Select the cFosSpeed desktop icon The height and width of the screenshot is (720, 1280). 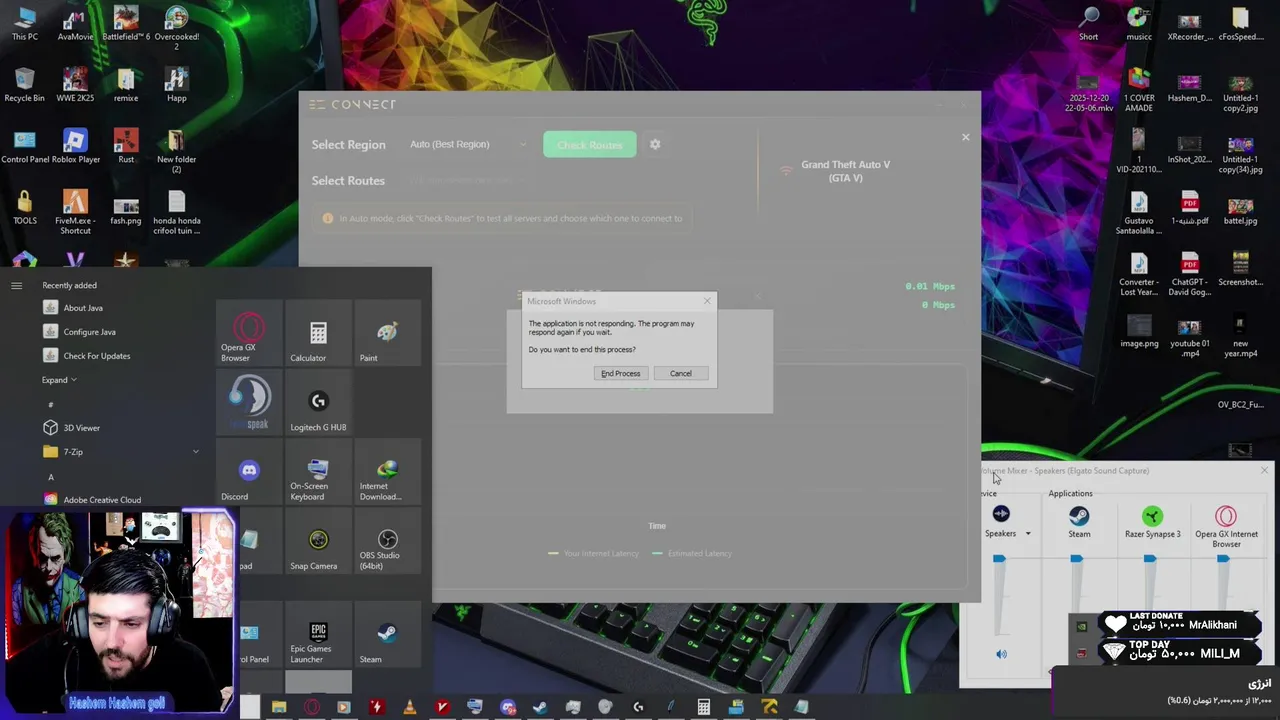tap(1240, 24)
